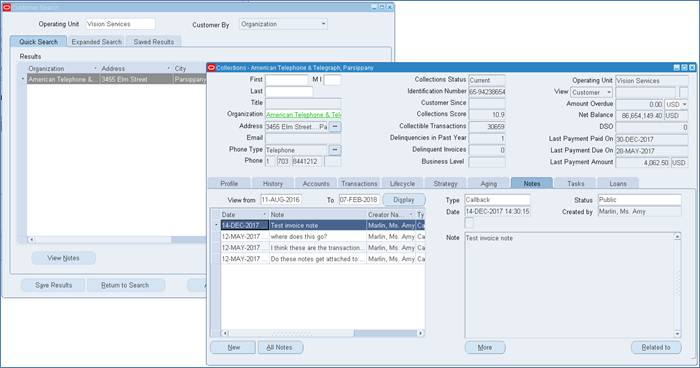Click the M I field

click(333, 80)
